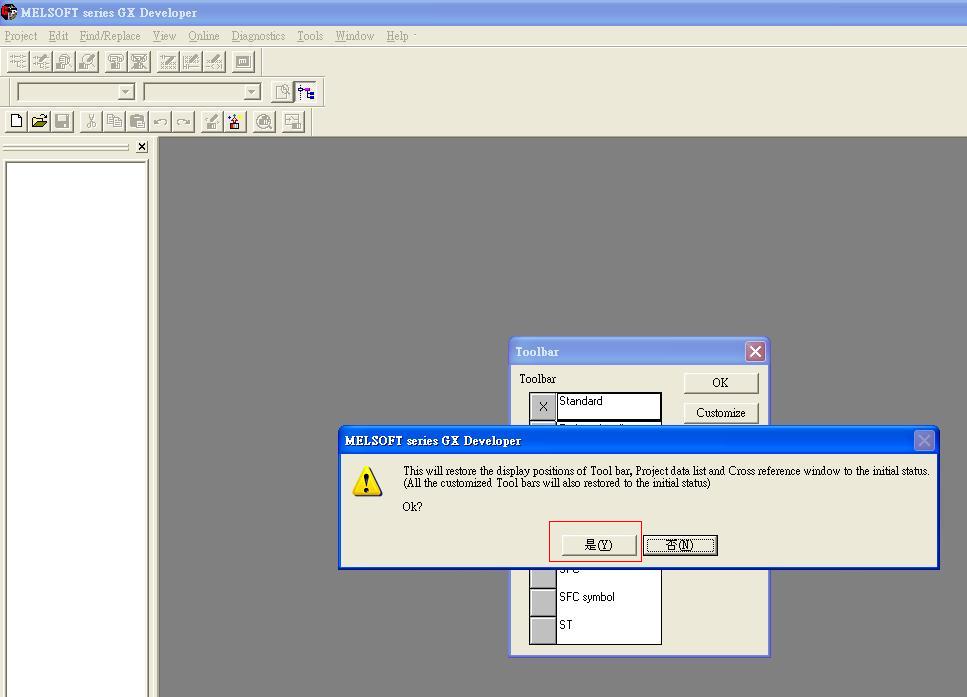Toggle the SFC symbol toolbar checkbox
Screen dimensions: 967x697
point(542,602)
